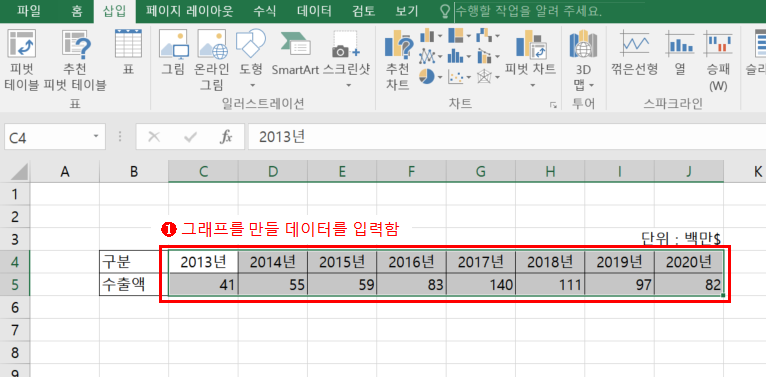Screen dimensions: 766x377
Task: Insert a Line sparkline (꺾은선형)
Action: pos(635,51)
